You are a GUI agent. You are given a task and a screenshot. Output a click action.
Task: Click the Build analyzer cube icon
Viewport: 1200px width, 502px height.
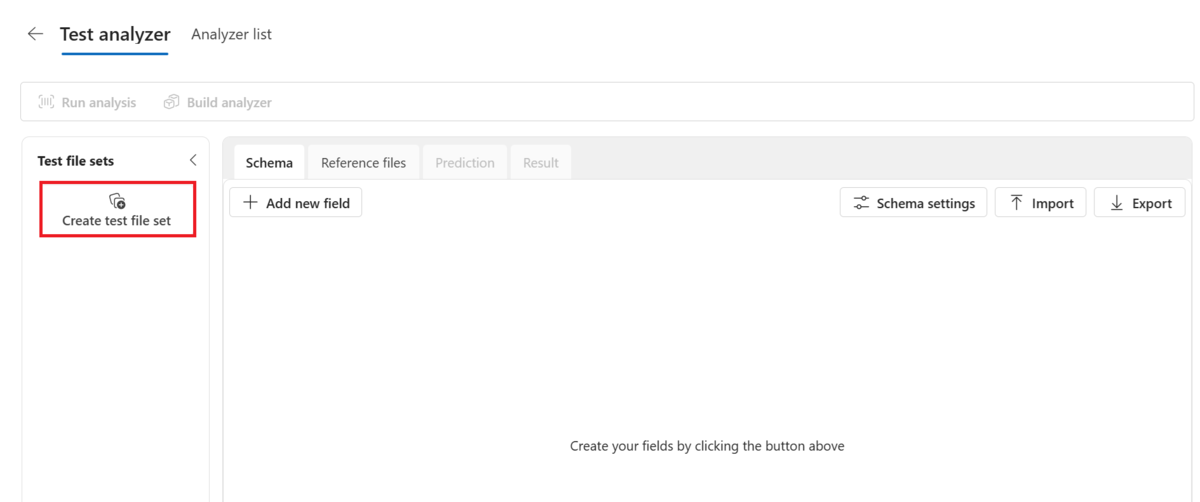pos(172,102)
